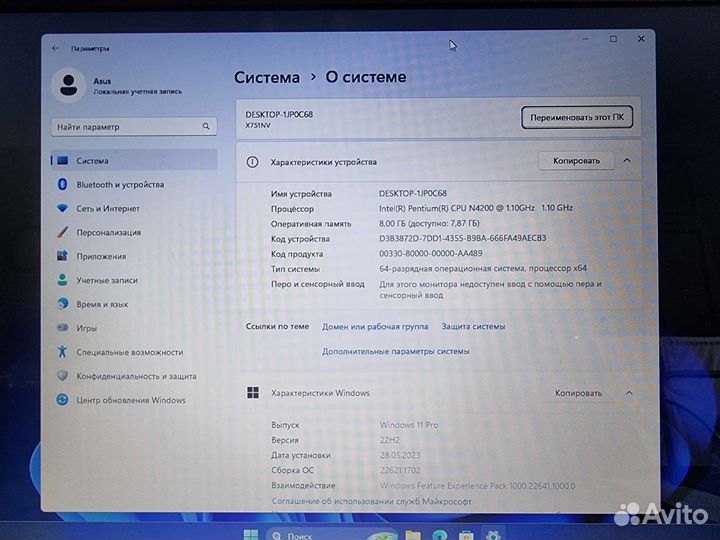Click the Учетные записи person icon
Screen dimensions: 720x540
[x=62, y=280]
